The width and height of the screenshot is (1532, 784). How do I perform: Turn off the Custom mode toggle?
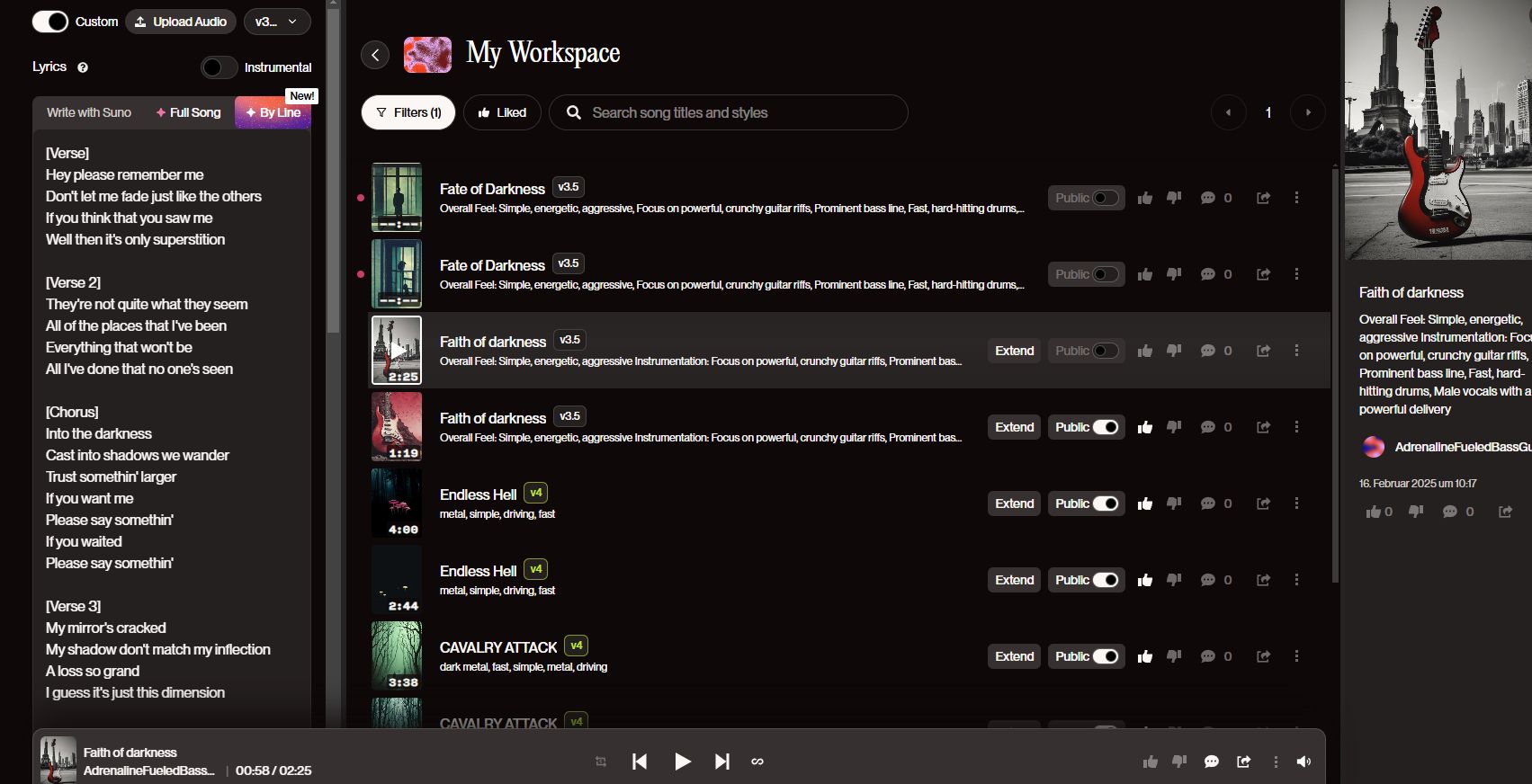[50, 22]
